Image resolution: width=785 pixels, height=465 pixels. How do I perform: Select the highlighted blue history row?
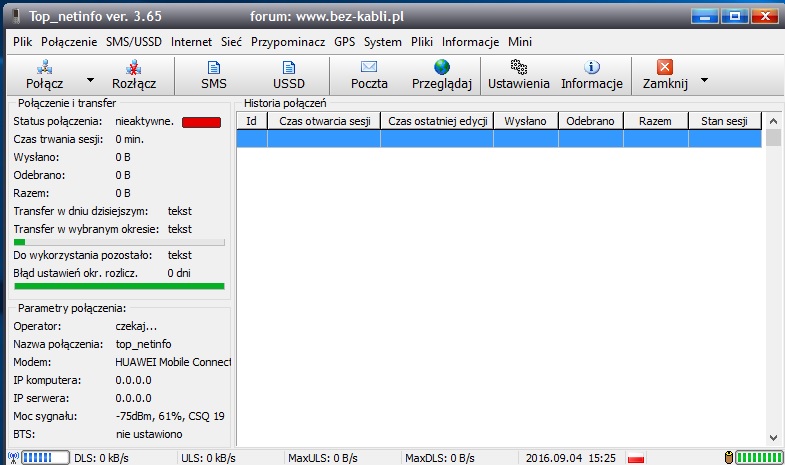tap(498, 140)
